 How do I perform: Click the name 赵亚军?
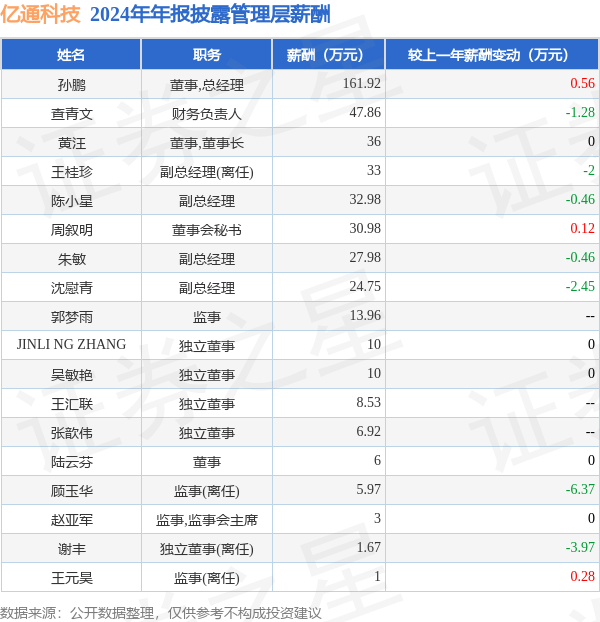[x=71, y=520]
